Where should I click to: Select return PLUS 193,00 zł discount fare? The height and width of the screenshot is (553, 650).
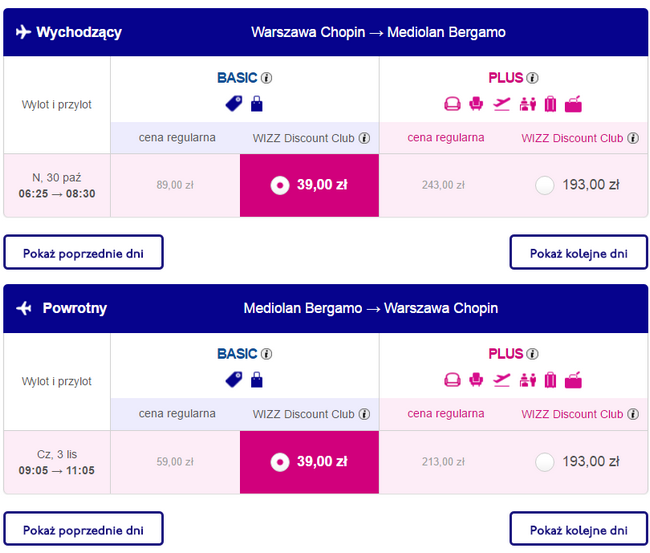pos(545,462)
